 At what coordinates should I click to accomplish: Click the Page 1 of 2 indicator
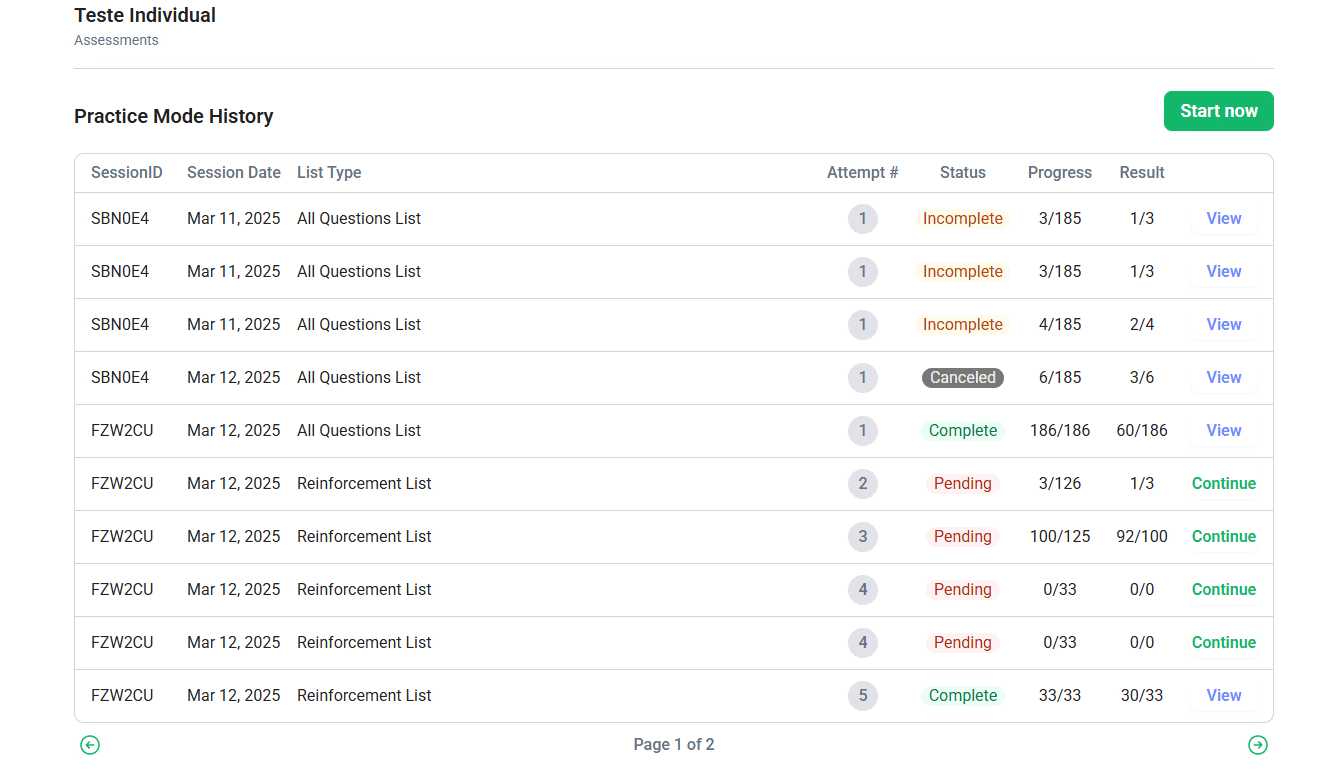point(674,745)
